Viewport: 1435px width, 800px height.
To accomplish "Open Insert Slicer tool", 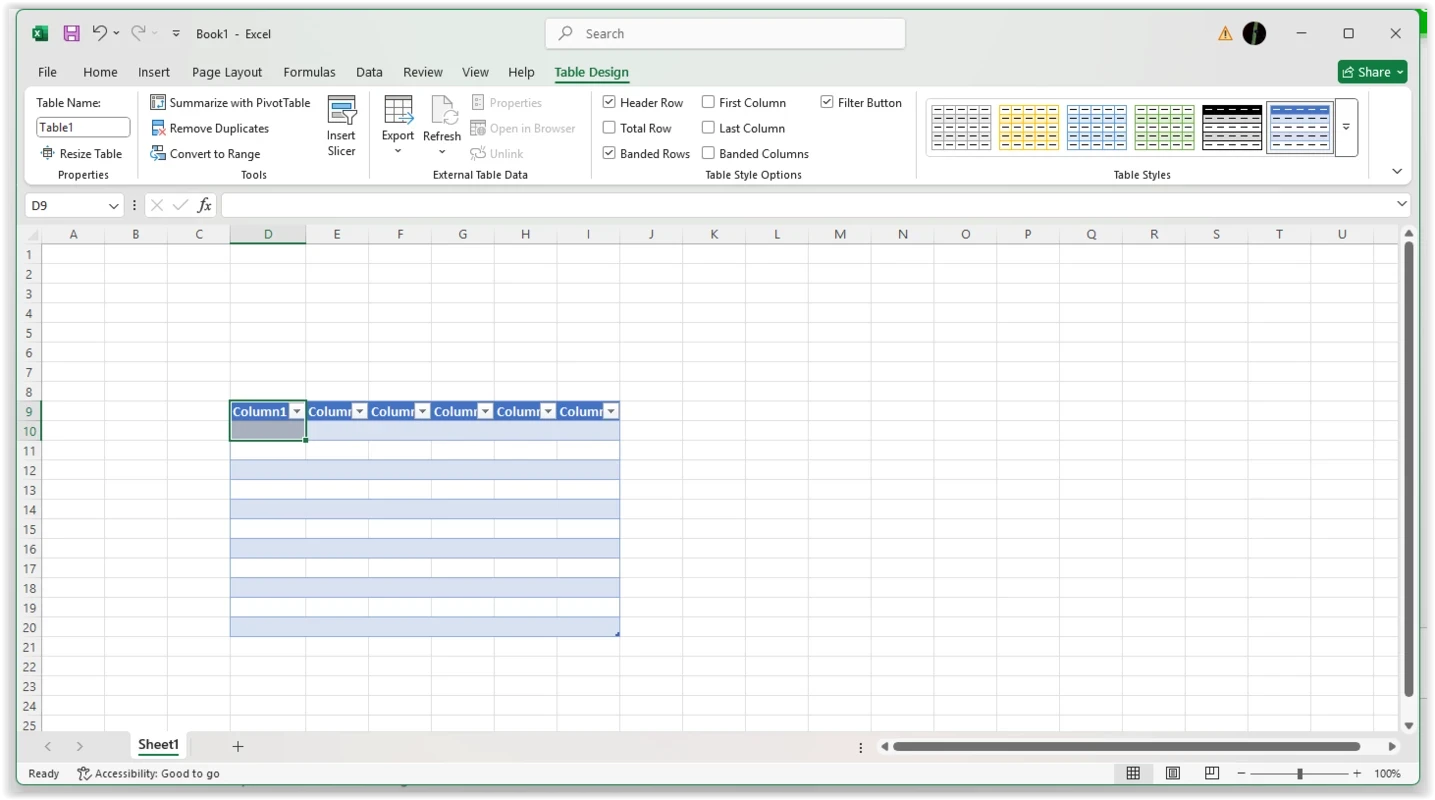I will click(341, 126).
